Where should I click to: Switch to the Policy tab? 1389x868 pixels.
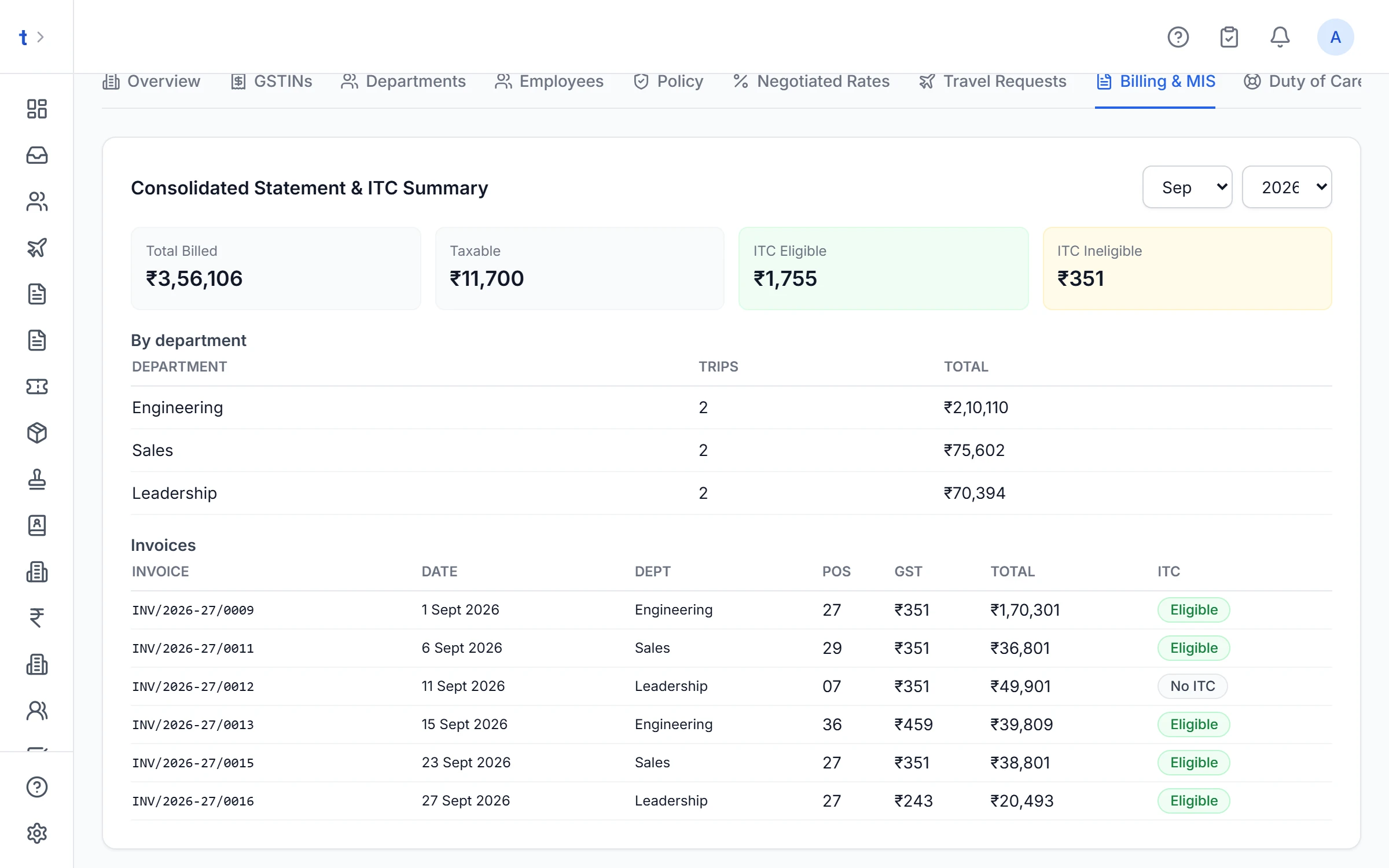(x=668, y=82)
